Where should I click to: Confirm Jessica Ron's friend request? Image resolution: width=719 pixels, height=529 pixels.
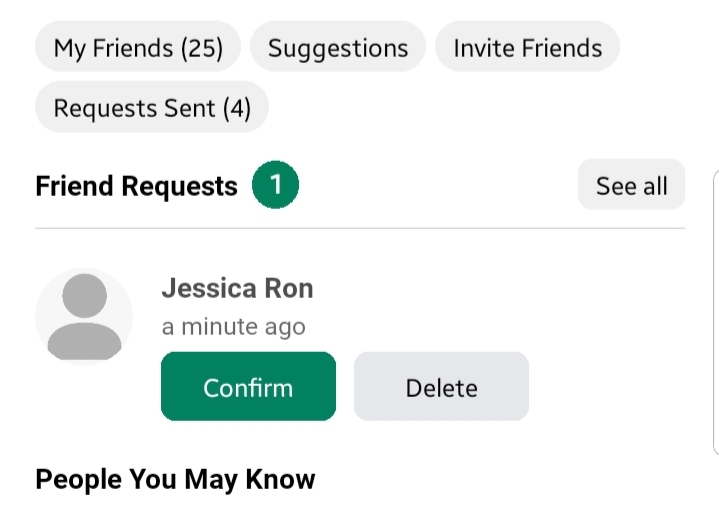click(248, 387)
